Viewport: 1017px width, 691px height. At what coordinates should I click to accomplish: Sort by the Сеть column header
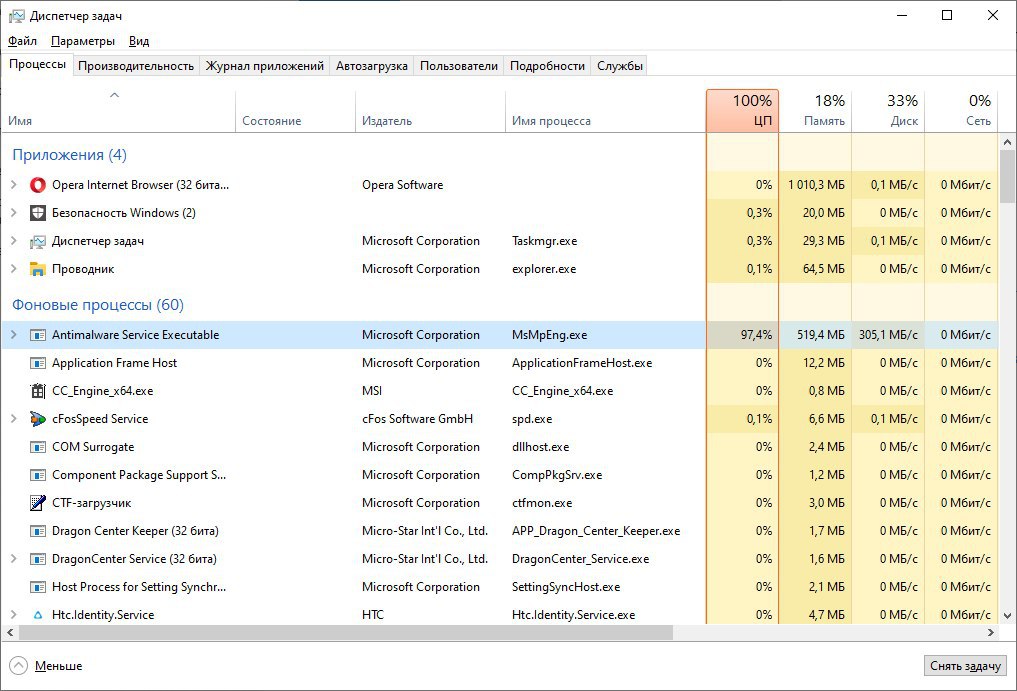click(x=961, y=111)
